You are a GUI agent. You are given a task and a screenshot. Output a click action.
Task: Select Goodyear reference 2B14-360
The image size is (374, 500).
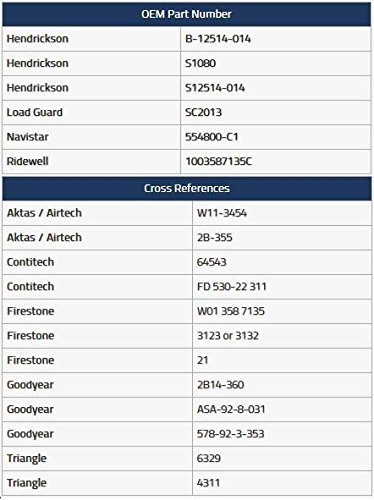click(x=220, y=385)
